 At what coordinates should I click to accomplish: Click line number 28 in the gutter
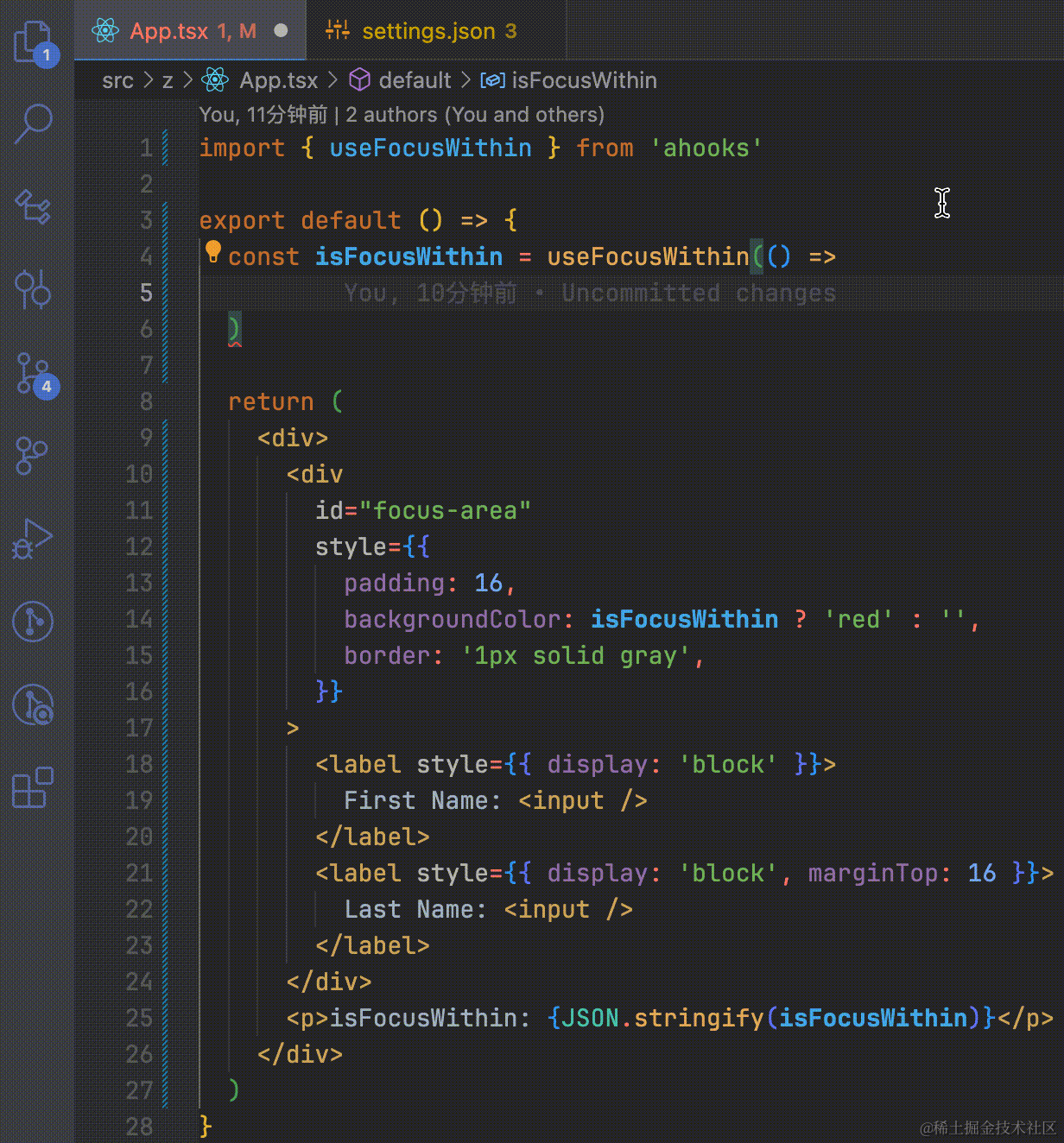[x=139, y=1127]
